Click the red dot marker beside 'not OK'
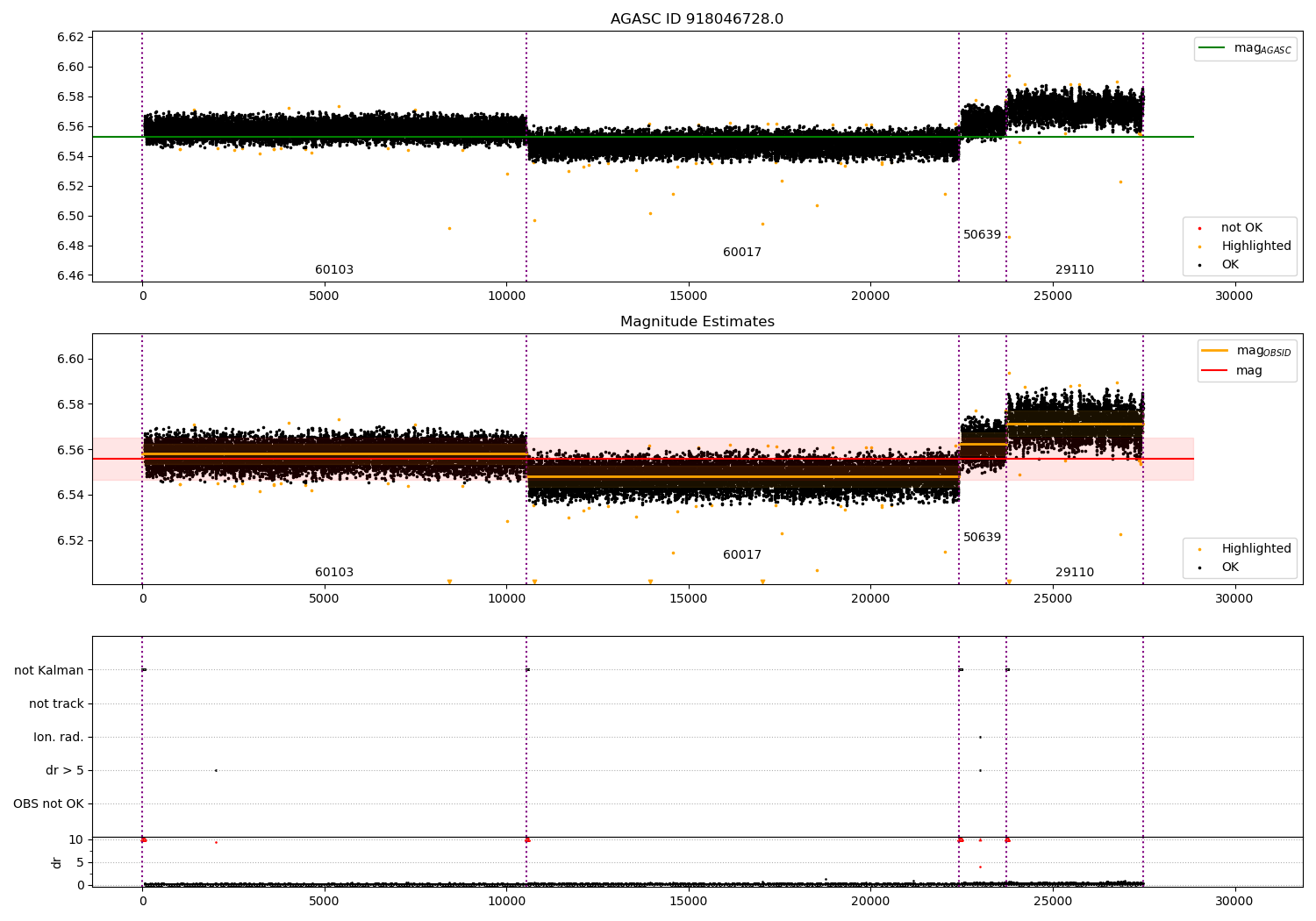The image size is (1316, 921). click(1199, 229)
